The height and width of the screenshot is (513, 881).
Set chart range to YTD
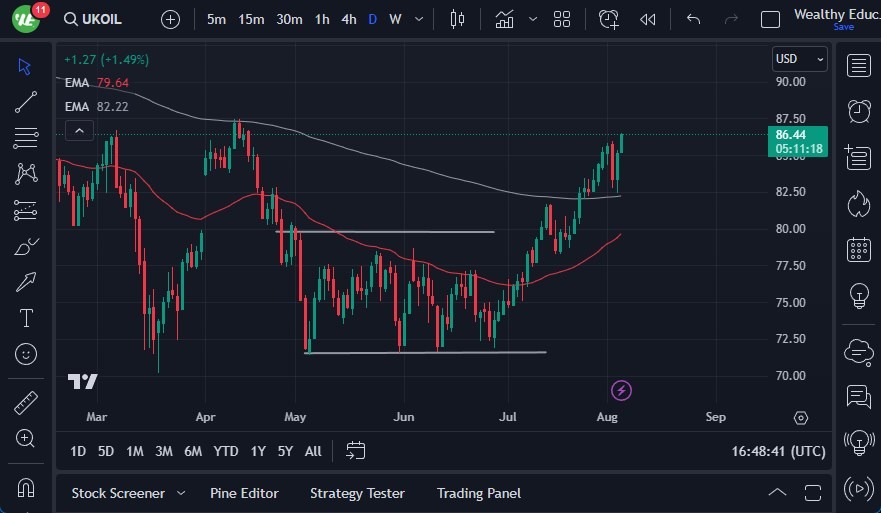[226, 451]
